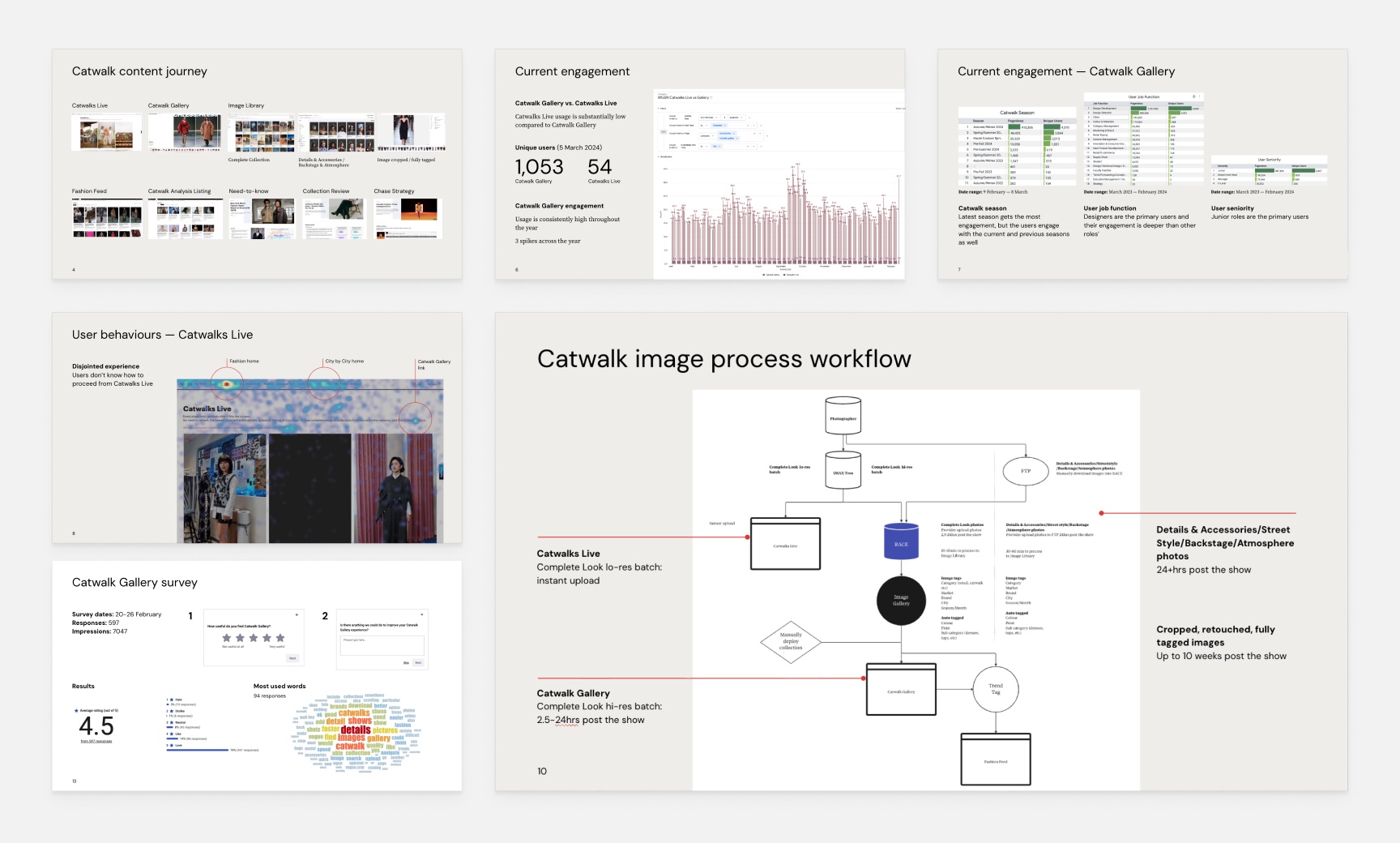This screenshot has width=1400, height=843.
Task: Click the dropdown arrow on survey card 2
Action: click(421, 614)
